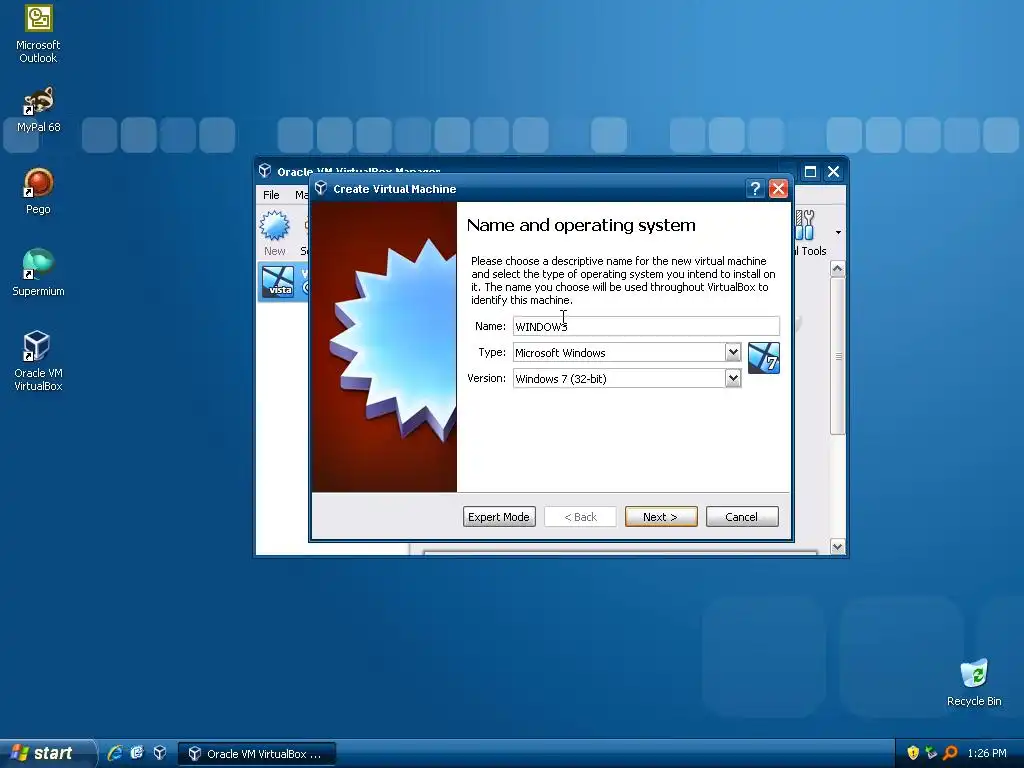This screenshot has height=768, width=1024.
Task: Launch Supermium from the desktop
Action: coord(38,273)
